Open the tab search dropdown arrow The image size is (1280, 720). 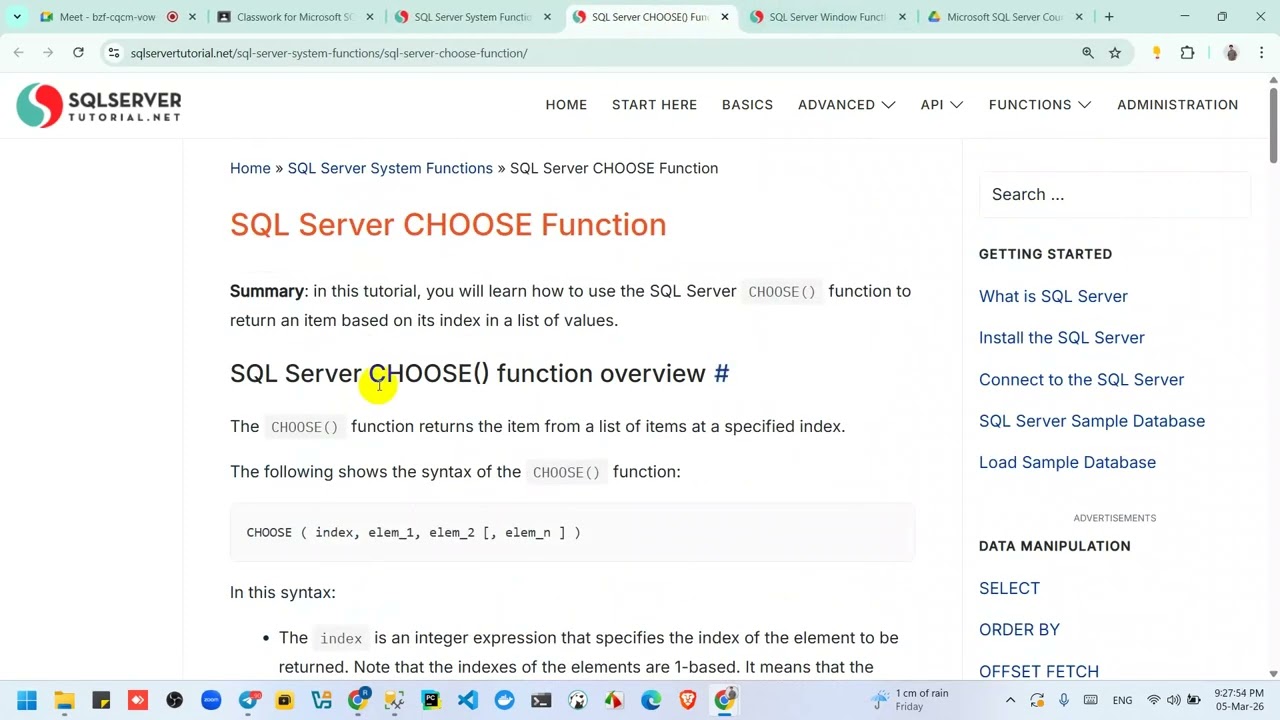tap(17, 17)
